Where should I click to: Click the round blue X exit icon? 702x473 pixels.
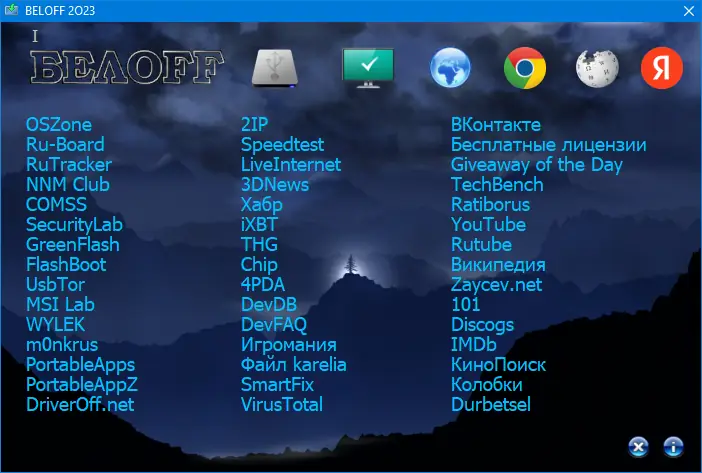click(638, 447)
